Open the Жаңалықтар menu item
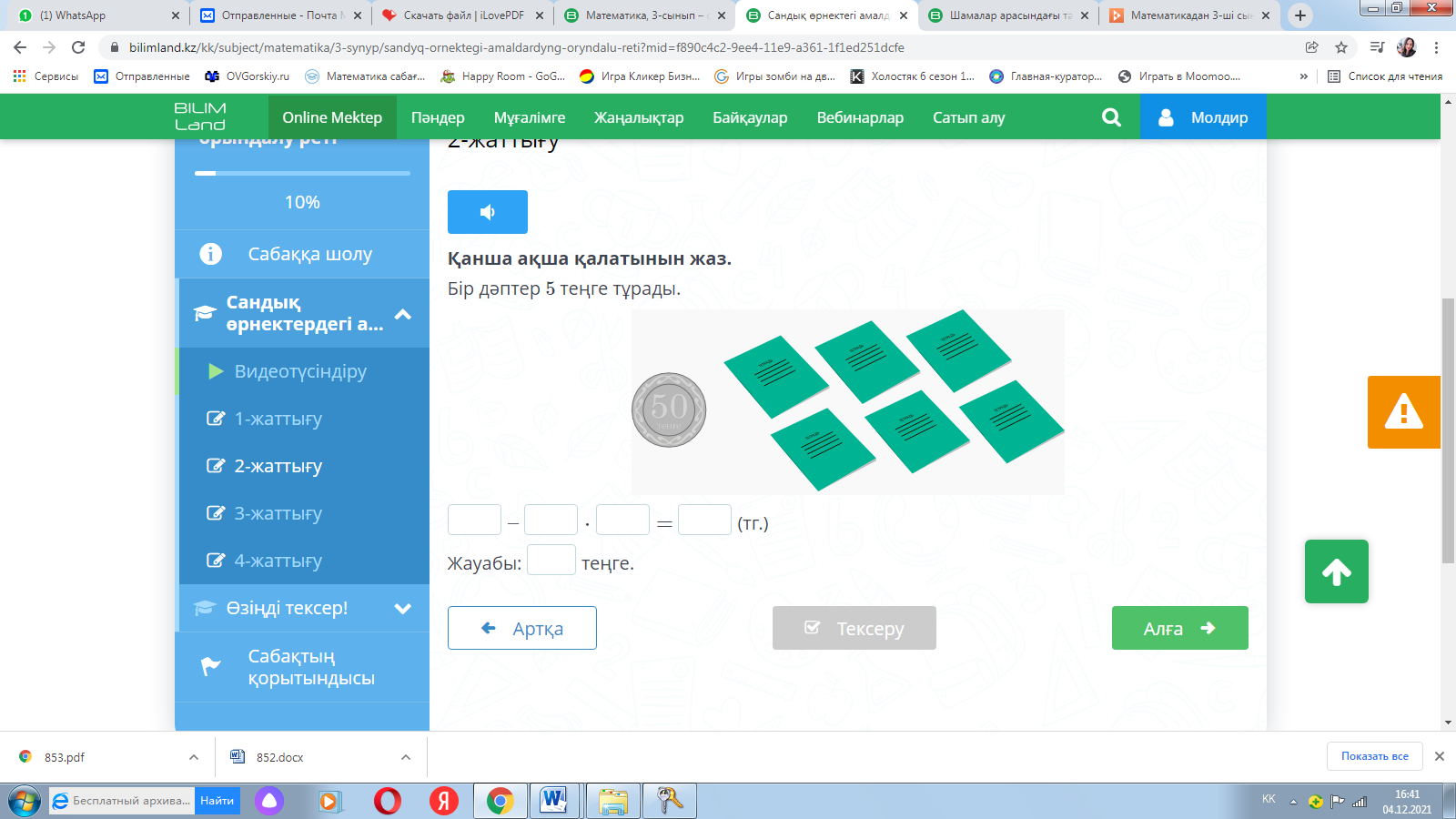Screen dimensions: 1456x819 point(639,117)
